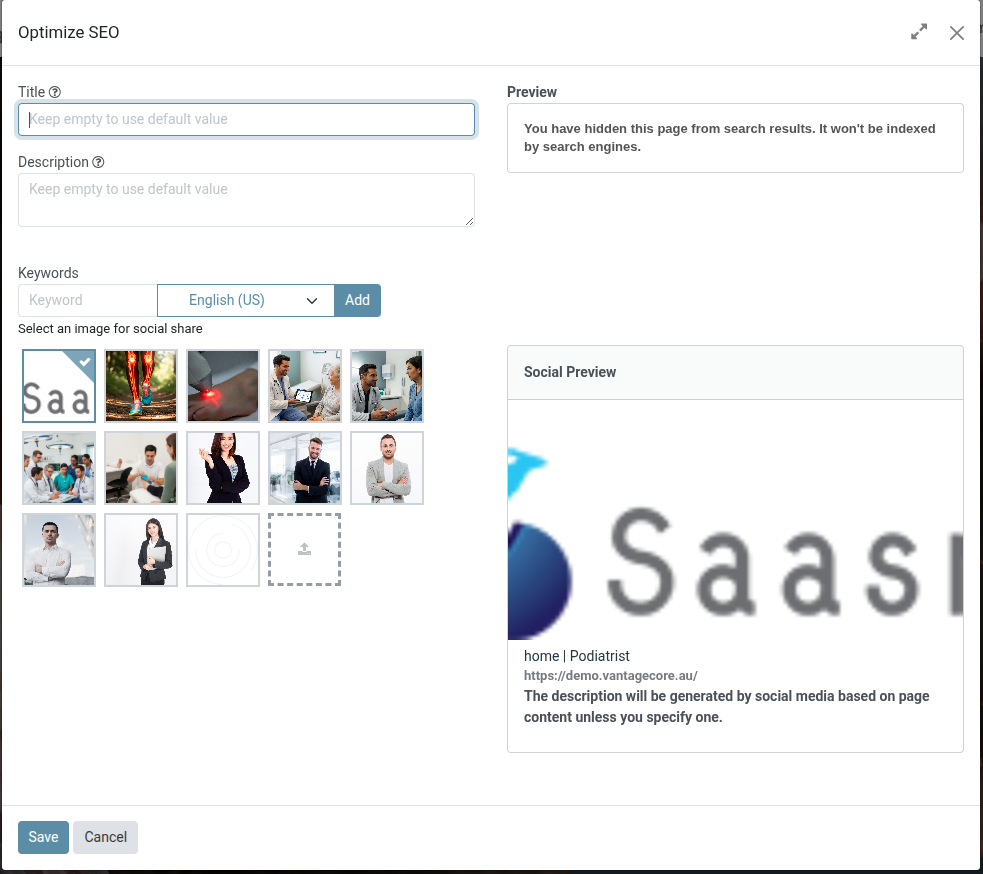Click the upload image icon tile
The width and height of the screenshot is (983, 874).
pyautogui.click(x=304, y=549)
